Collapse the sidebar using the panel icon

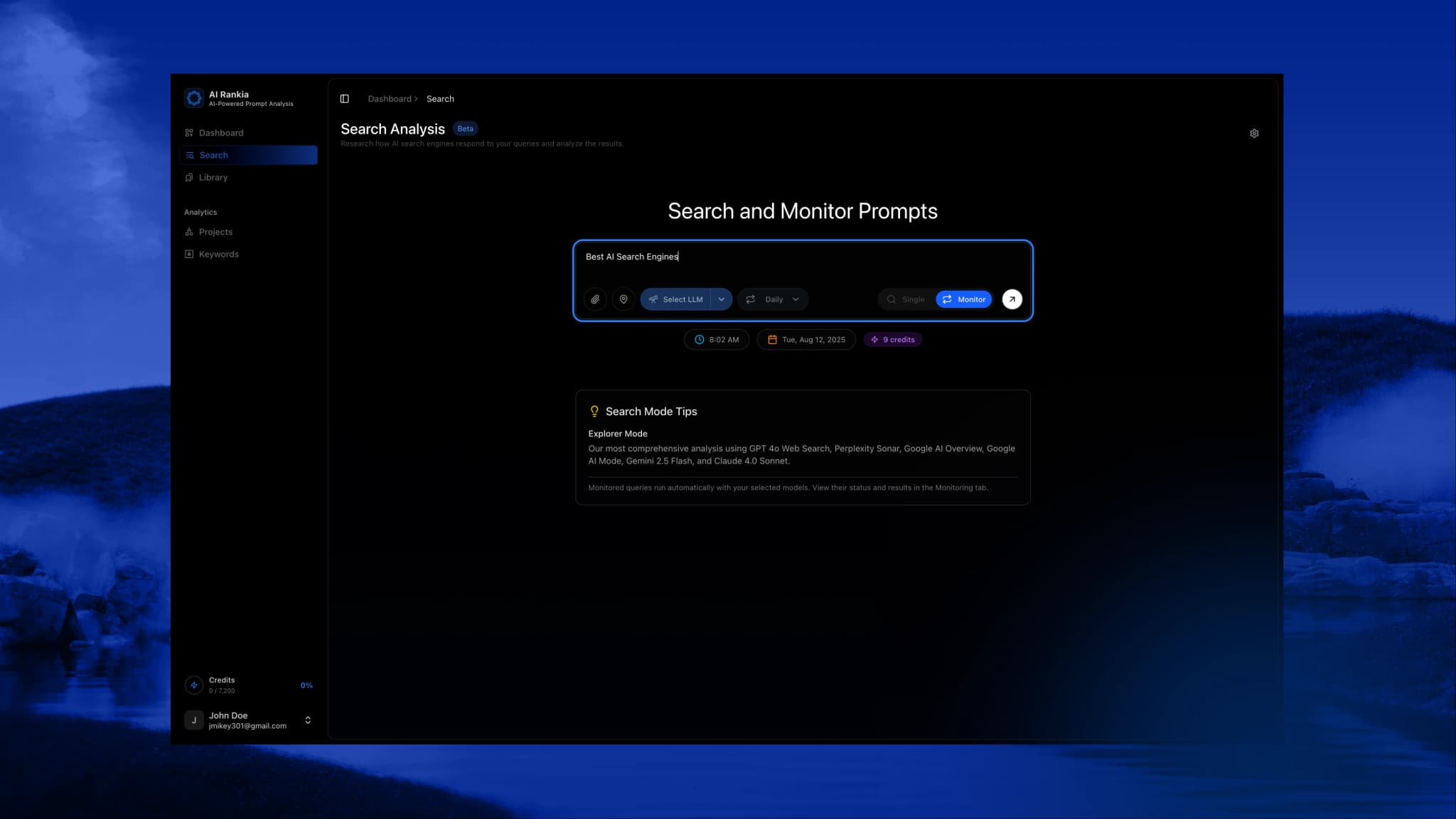click(346, 98)
